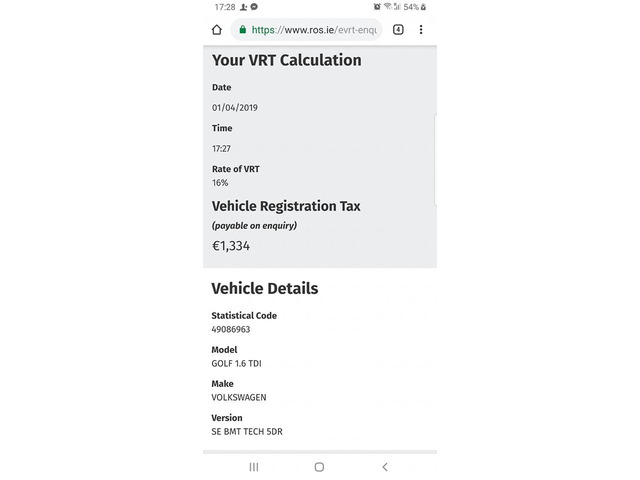Tap the date value 01/04/2019
Screen dimensions: 640x480
[x=234, y=107]
